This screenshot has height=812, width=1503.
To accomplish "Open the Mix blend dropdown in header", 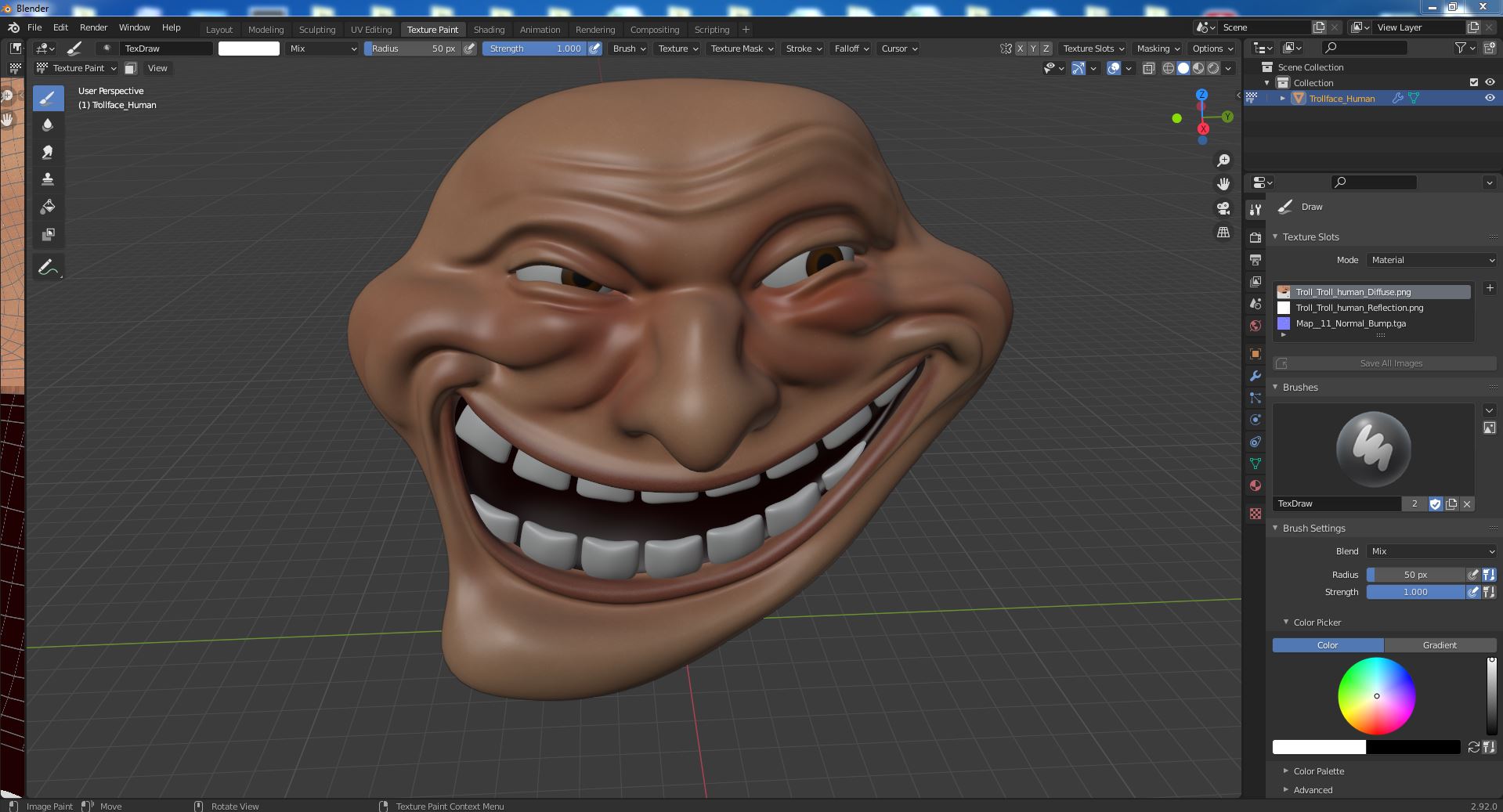I will point(323,49).
